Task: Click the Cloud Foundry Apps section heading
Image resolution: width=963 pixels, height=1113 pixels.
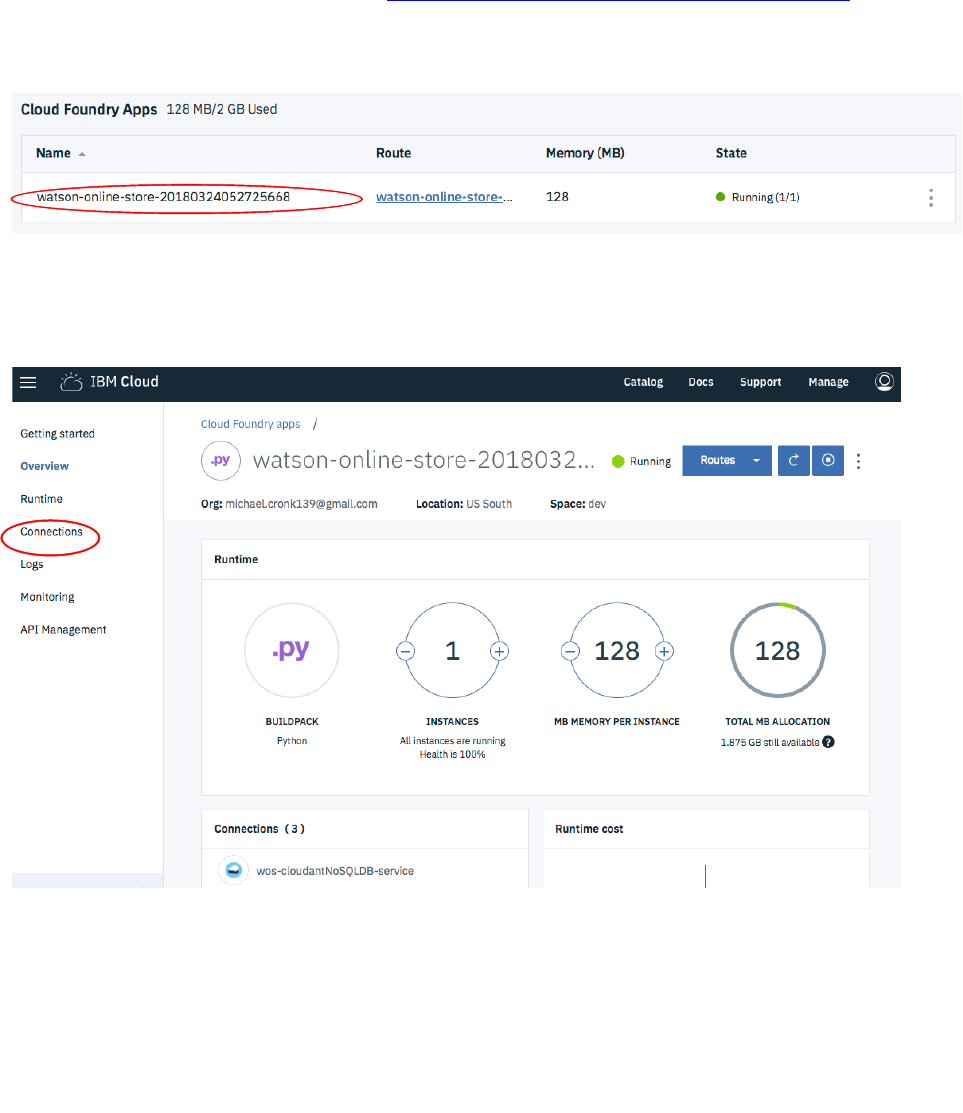Action: 89,109
